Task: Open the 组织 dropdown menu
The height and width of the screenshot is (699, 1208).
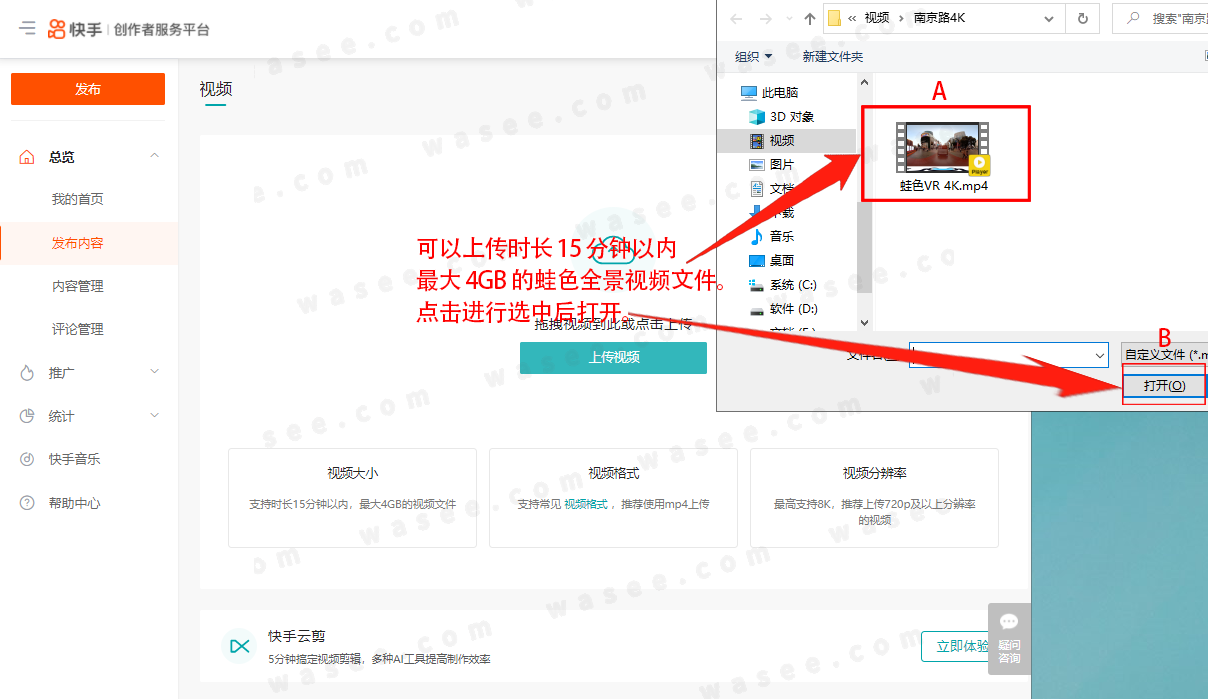Action: tap(753, 57)
